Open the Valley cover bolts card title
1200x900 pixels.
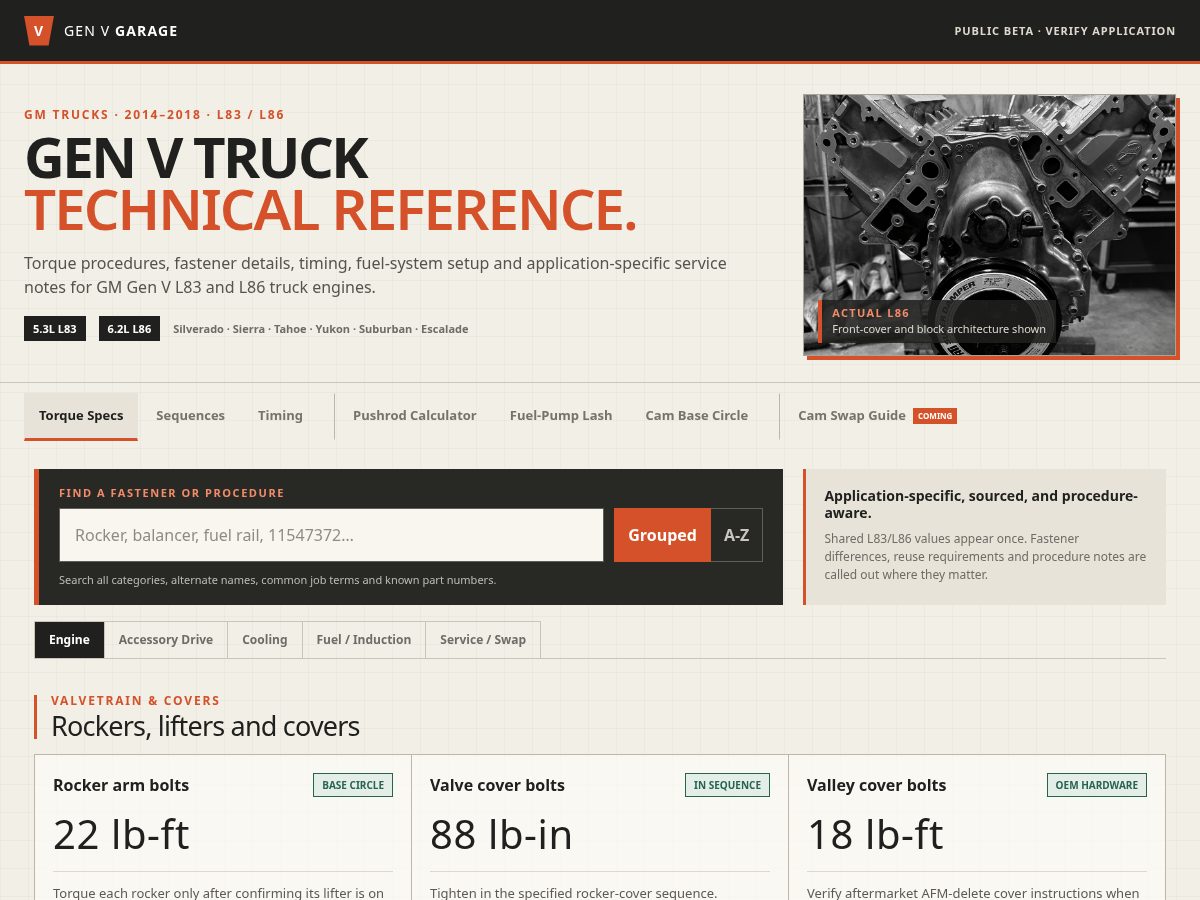click(876, 785)
